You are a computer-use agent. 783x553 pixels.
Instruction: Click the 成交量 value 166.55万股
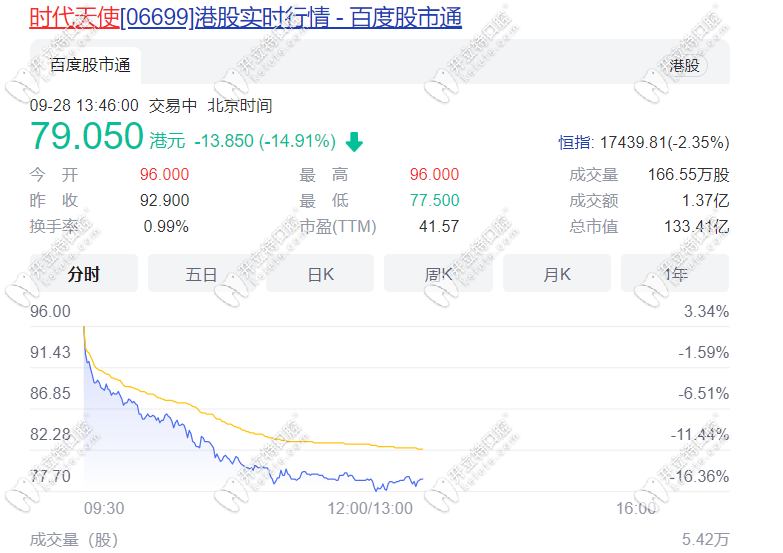coord(689,174)
